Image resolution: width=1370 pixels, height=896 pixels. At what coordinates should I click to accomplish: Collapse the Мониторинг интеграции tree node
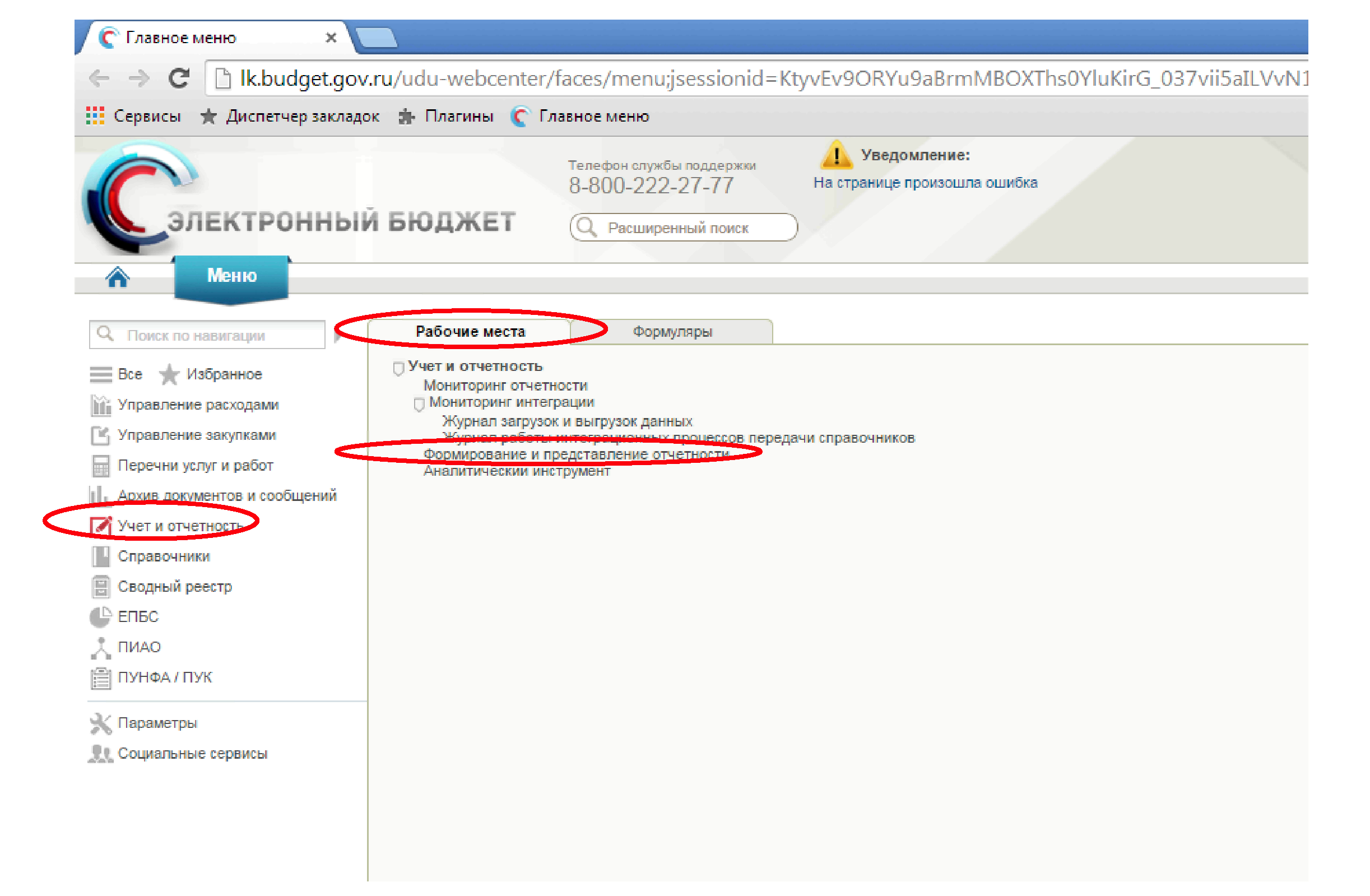(x=419, y=404)
